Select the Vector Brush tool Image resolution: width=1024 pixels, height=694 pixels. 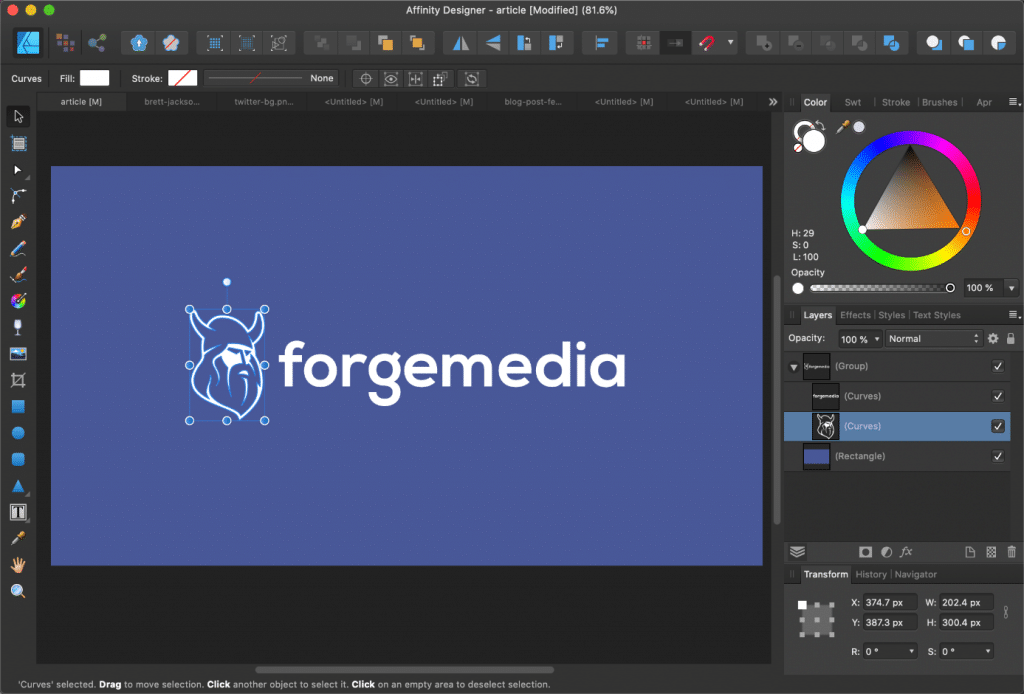pyautogui.click(x=18, y=275)
